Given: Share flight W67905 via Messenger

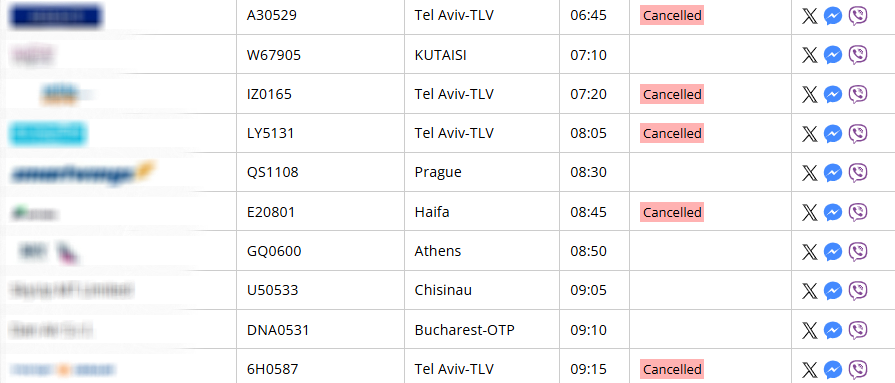Looking at the screenshot, I should point(833,55).
